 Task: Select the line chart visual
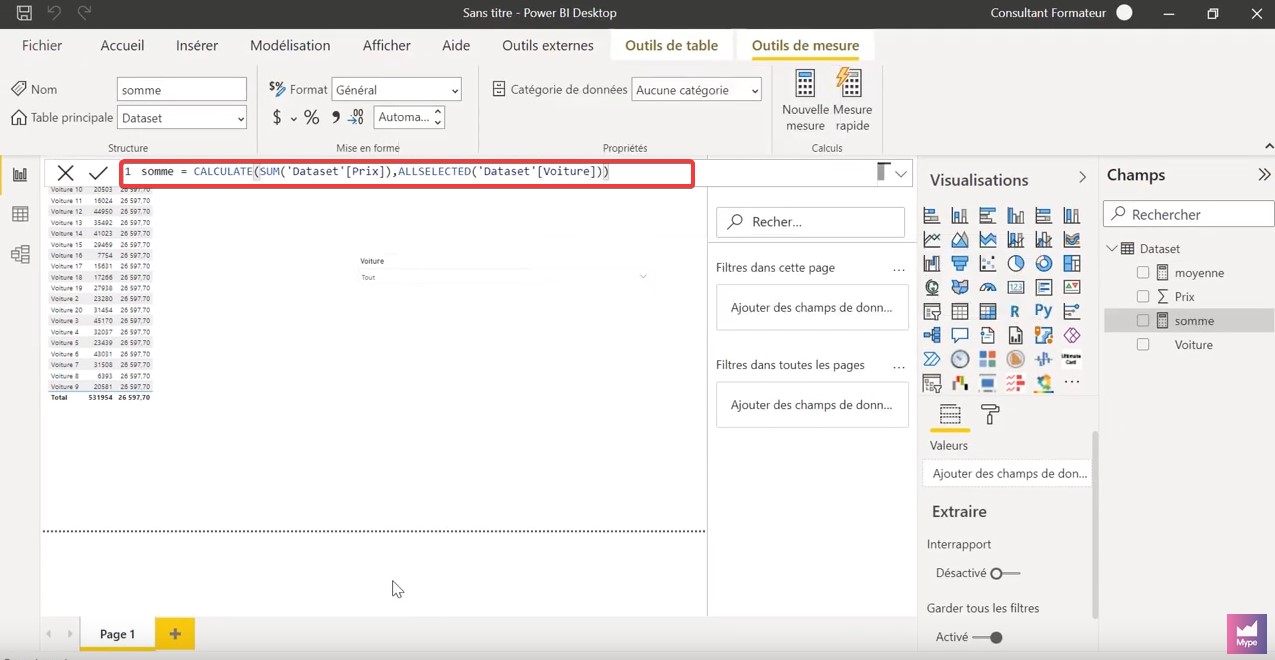(932, 239)
